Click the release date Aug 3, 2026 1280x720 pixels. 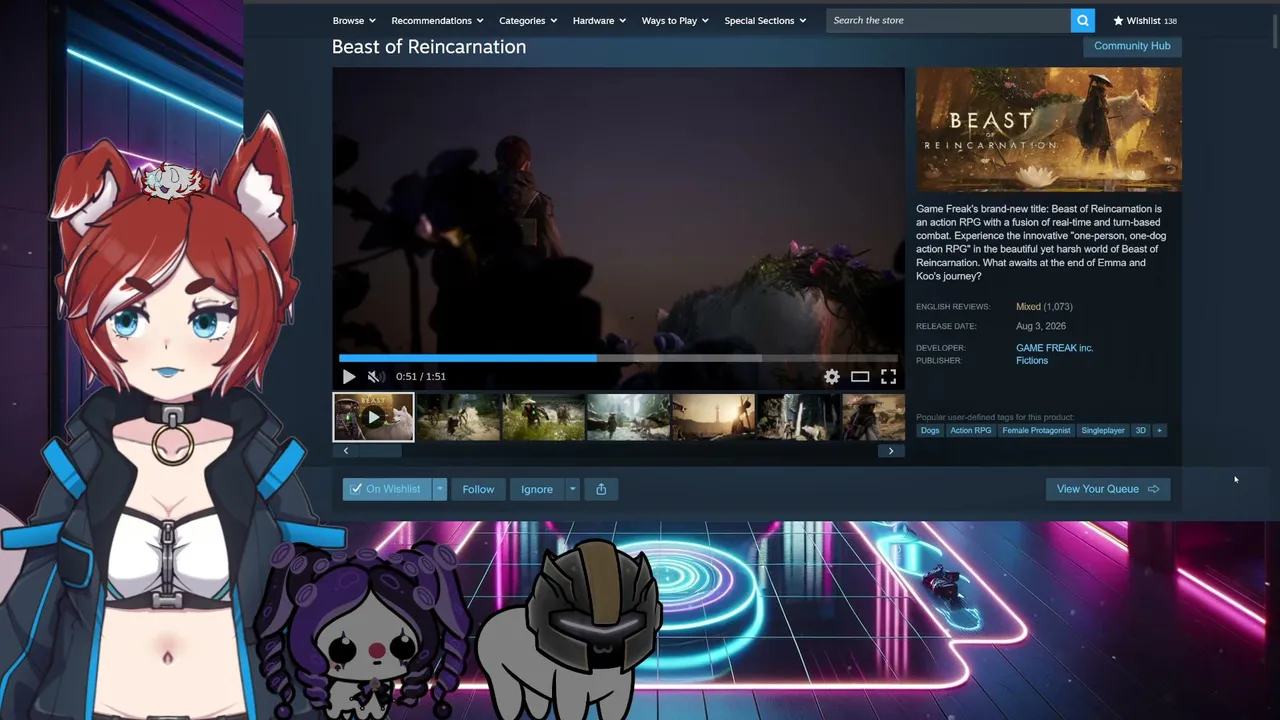1041,326
